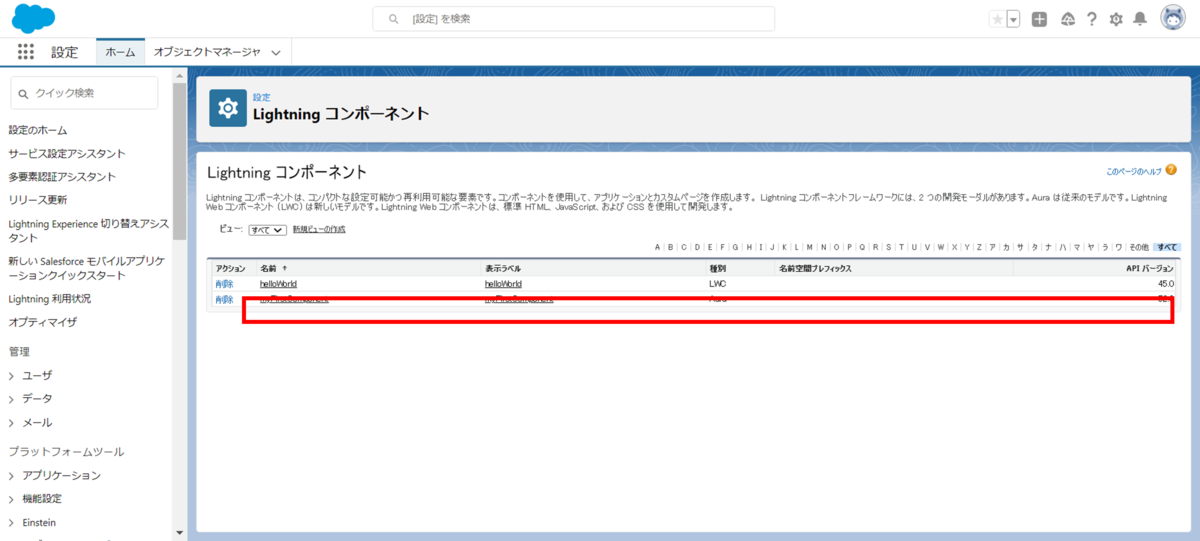
Task: Click the LWC type cell
Action: (717, 284)
